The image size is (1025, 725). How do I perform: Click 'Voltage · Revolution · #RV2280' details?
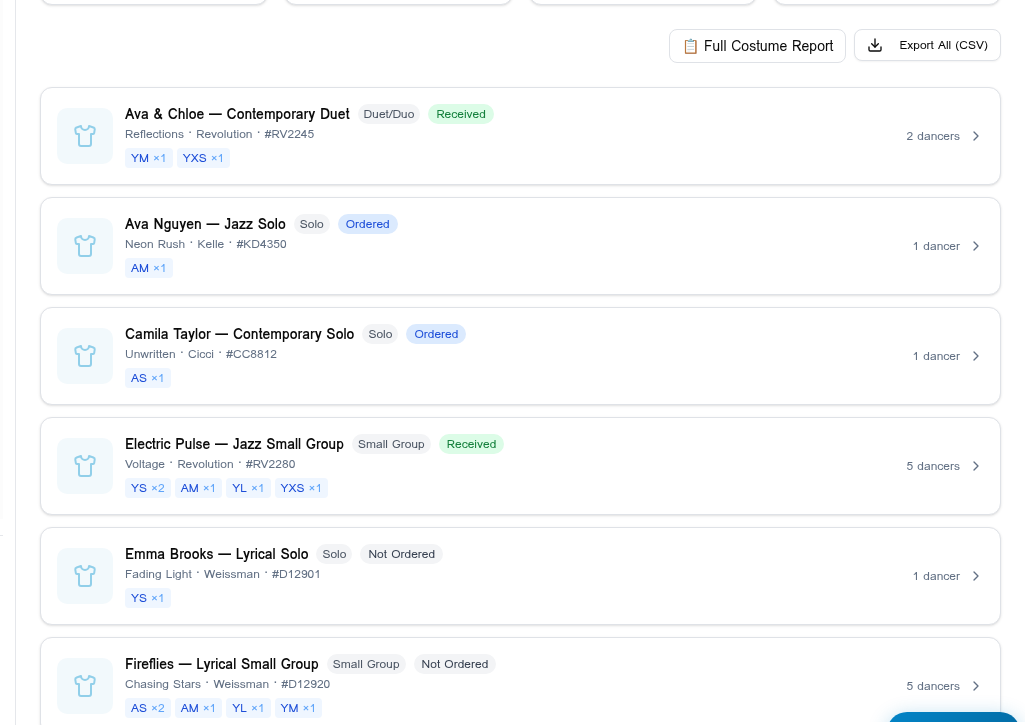pyautogui.click(x=210, y=464)
